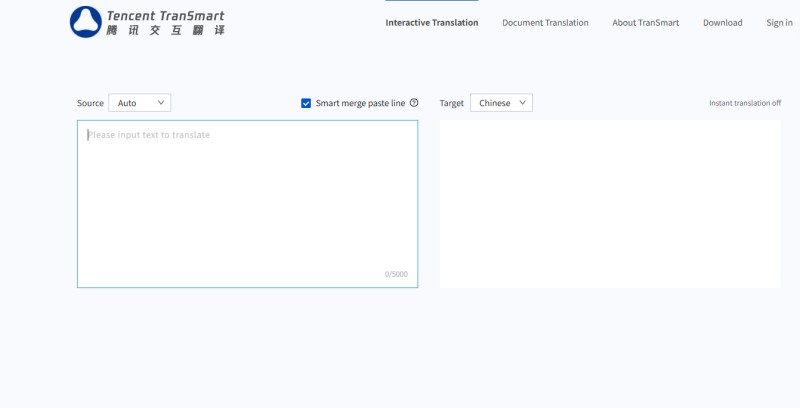Open the Document Translation page
The height and width of the screenshot is (408, 800).
click(545, 22)
